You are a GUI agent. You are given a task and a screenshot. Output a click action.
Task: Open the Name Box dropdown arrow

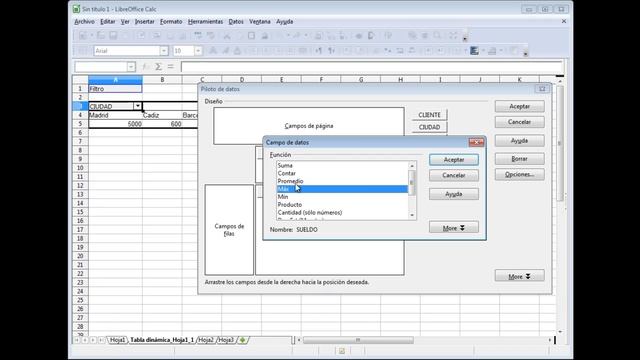coord(131,67)
